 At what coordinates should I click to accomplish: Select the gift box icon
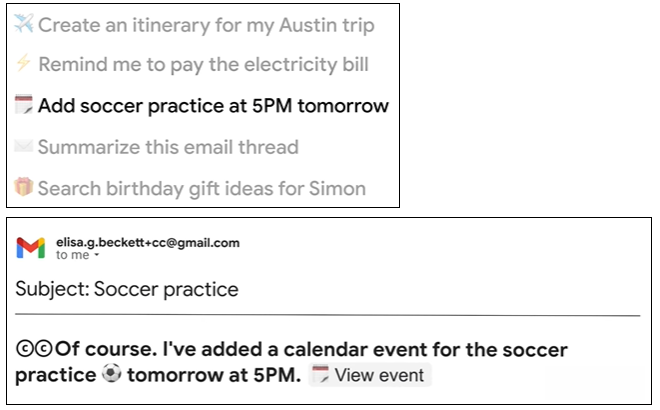pyautogui.click(x=24, y=188)
